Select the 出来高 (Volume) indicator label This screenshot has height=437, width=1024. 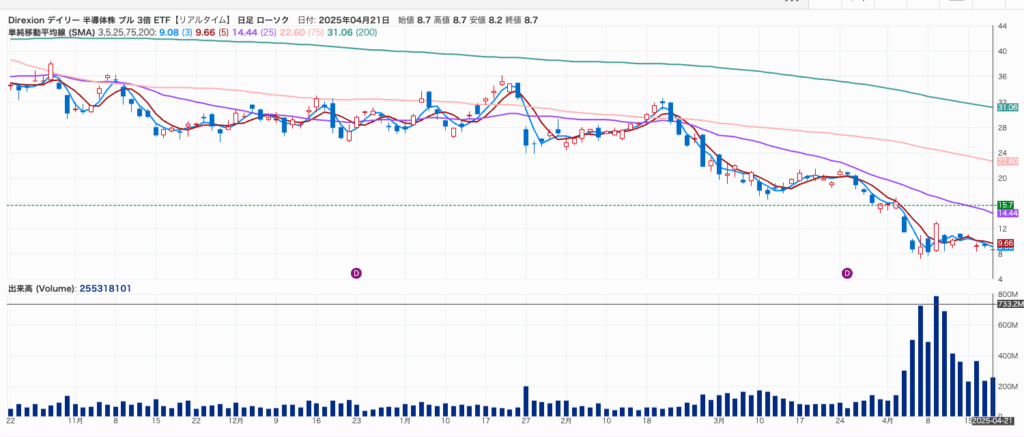[40, 288]
